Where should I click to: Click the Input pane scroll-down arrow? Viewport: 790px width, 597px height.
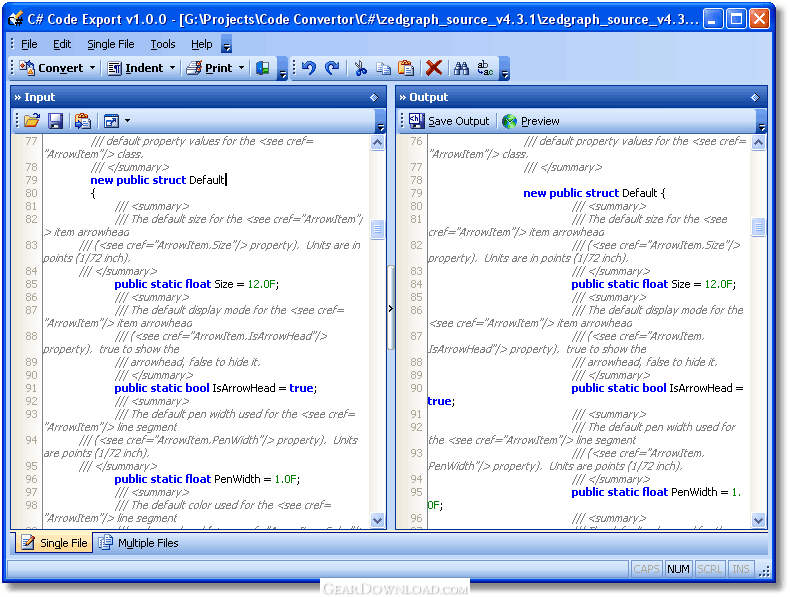coord(377,520)
